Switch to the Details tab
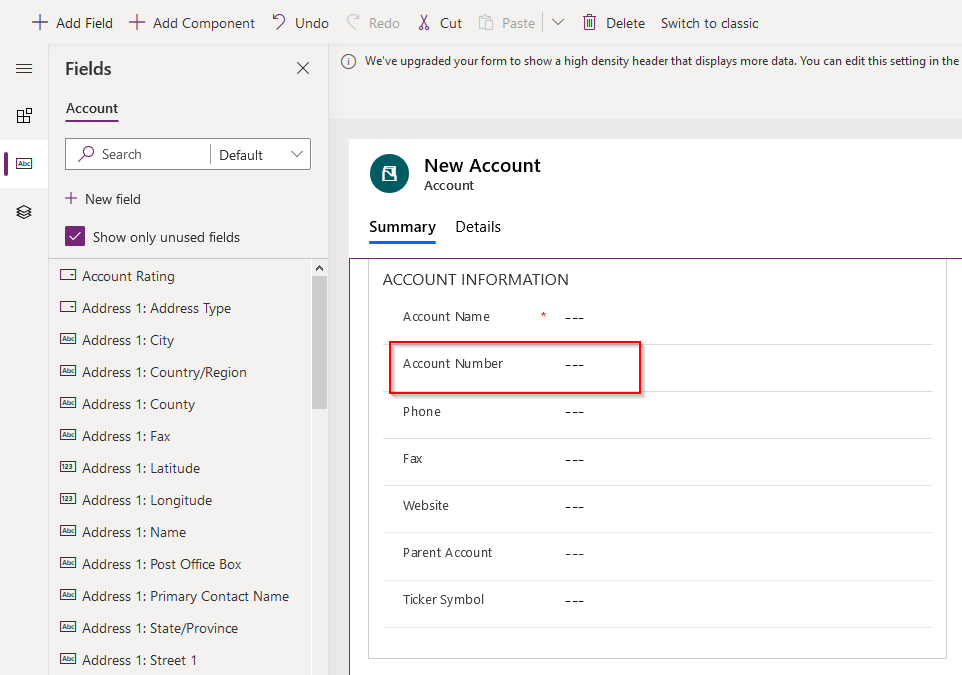Image resolution: width=962 pixels, height=675 pixels. pos(478,227)
